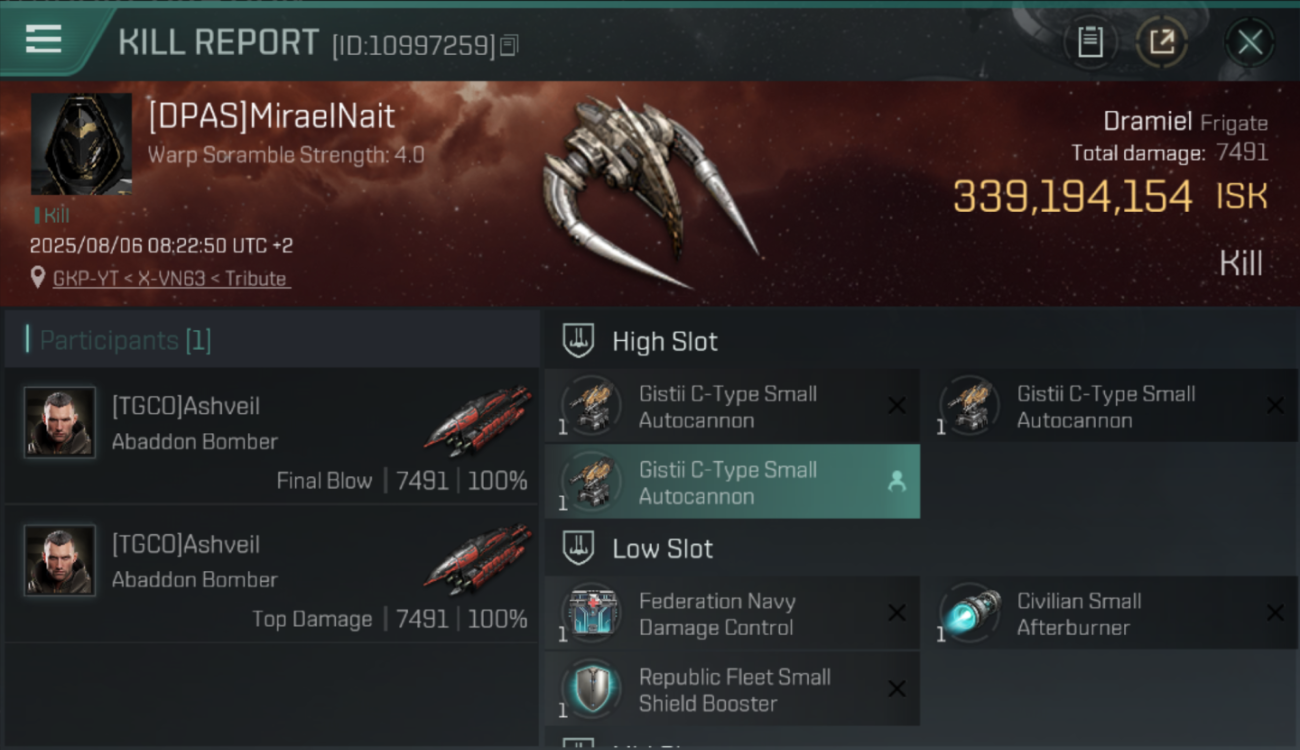The width and height of the screenshot is (1300, 750).
Task: Click the Civilian Small Afterburner icon
Action: (x=971, y=612)
